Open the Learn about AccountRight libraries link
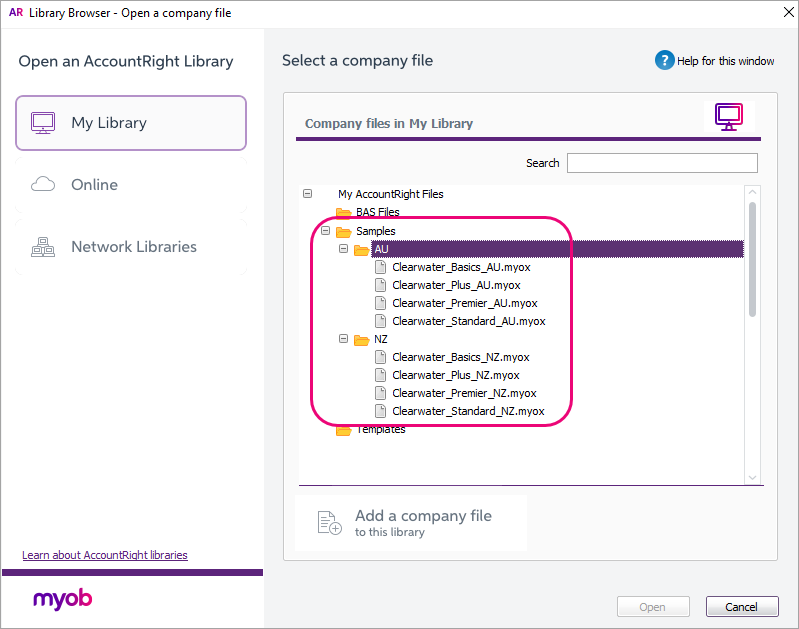The image size is (799, 629). [105, 555]
